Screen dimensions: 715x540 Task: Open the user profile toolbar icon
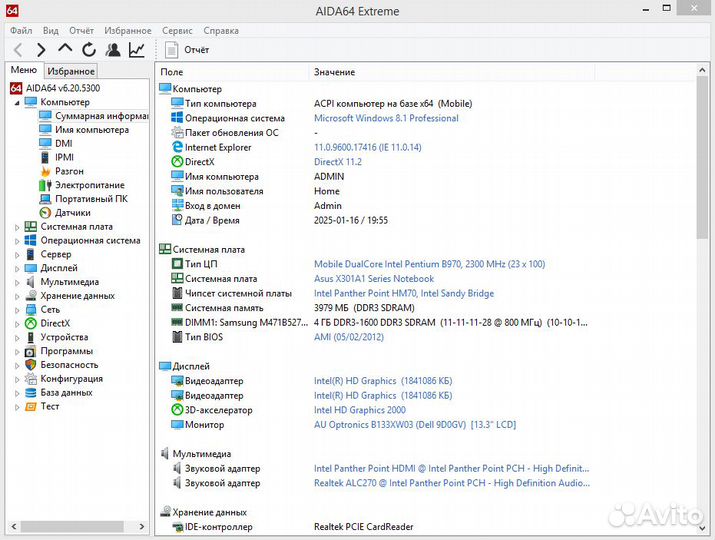(113, 50)
